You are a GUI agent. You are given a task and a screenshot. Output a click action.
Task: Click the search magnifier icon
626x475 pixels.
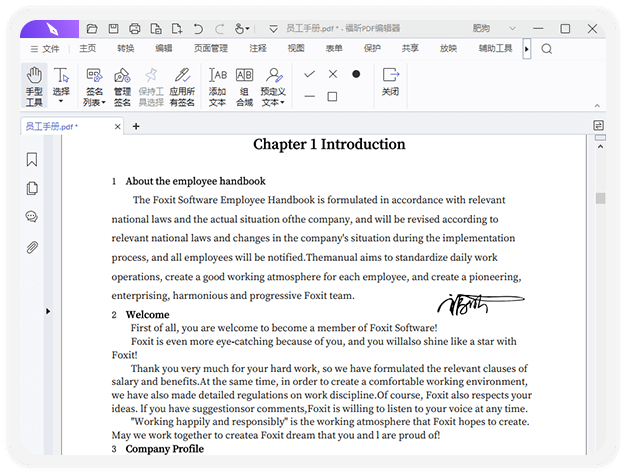pyautogui.click(x=547, y=49)
